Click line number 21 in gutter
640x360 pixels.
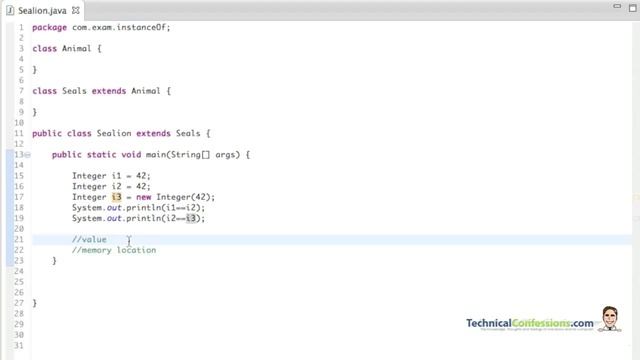click(19, 240)
